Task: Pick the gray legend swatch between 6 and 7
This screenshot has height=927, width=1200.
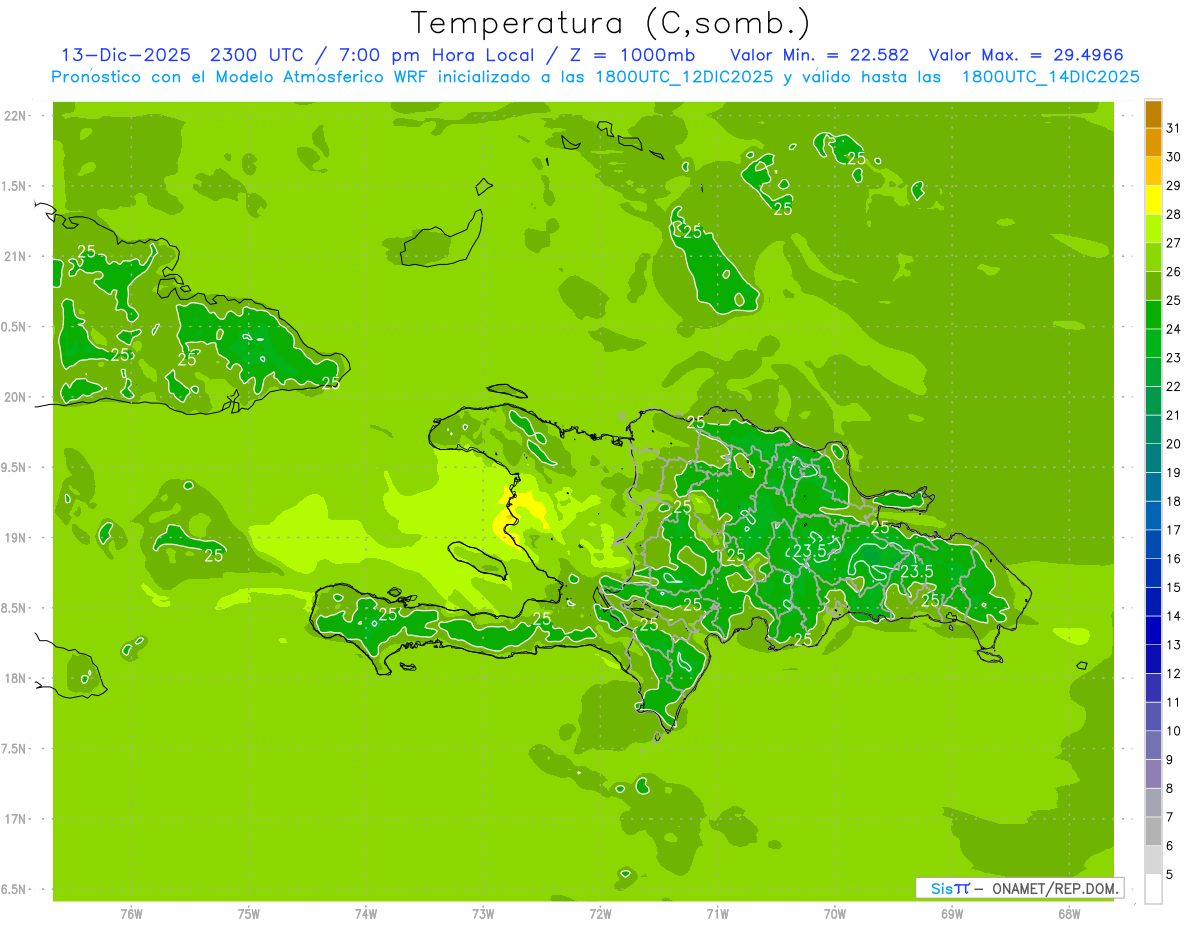Action: point(1153,832)
